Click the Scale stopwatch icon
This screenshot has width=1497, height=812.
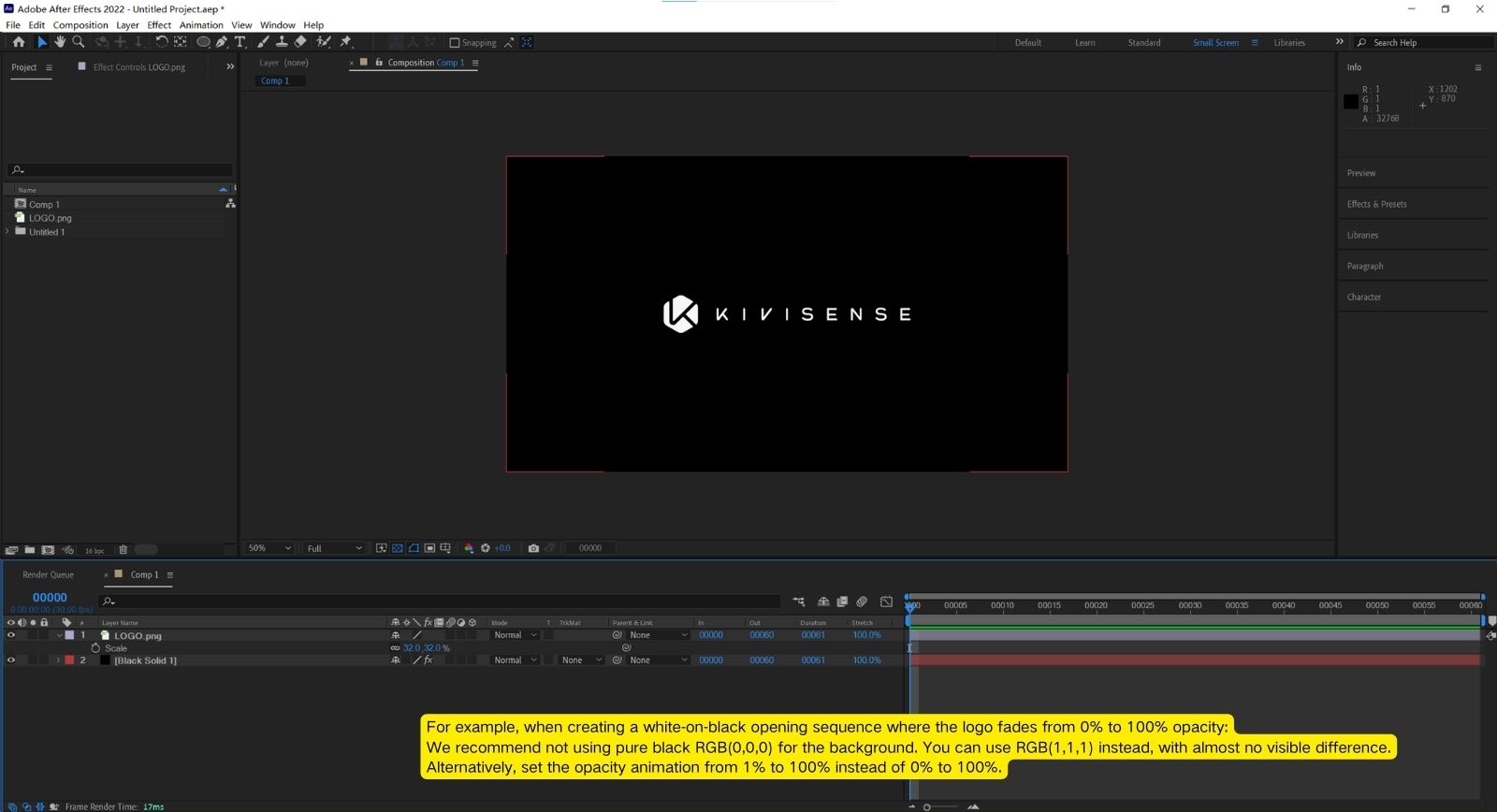pos(95,648)
